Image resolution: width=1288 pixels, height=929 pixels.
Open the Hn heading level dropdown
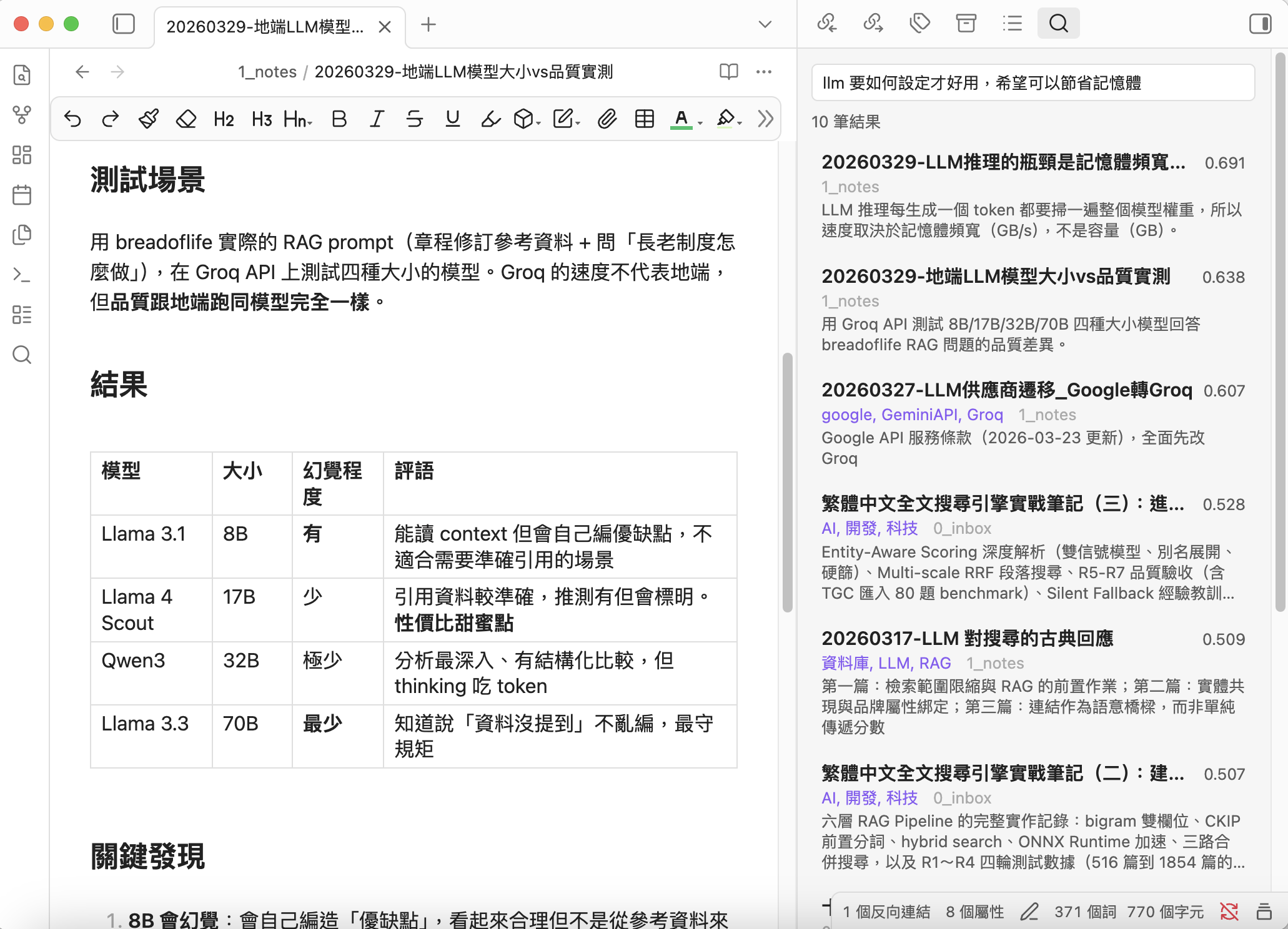pos(298,119)
